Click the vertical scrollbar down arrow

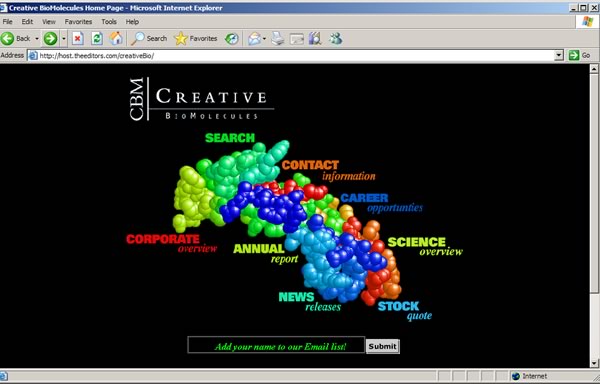coord(594,363)
